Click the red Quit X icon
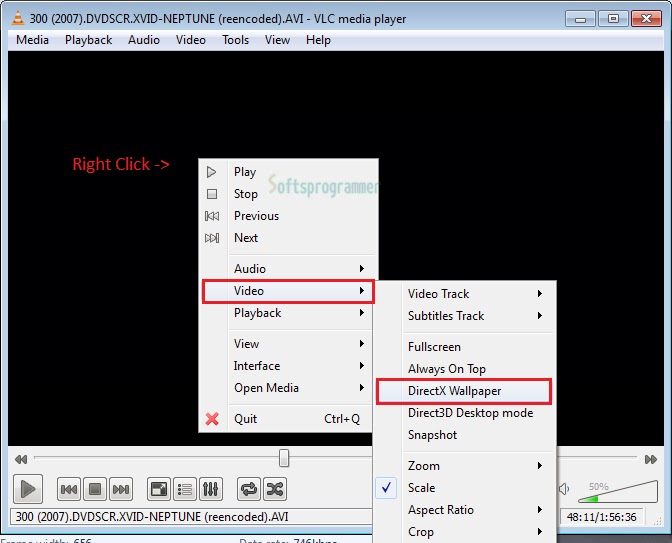The width and height of the screenshot is (672, 543). coord(212,419)
